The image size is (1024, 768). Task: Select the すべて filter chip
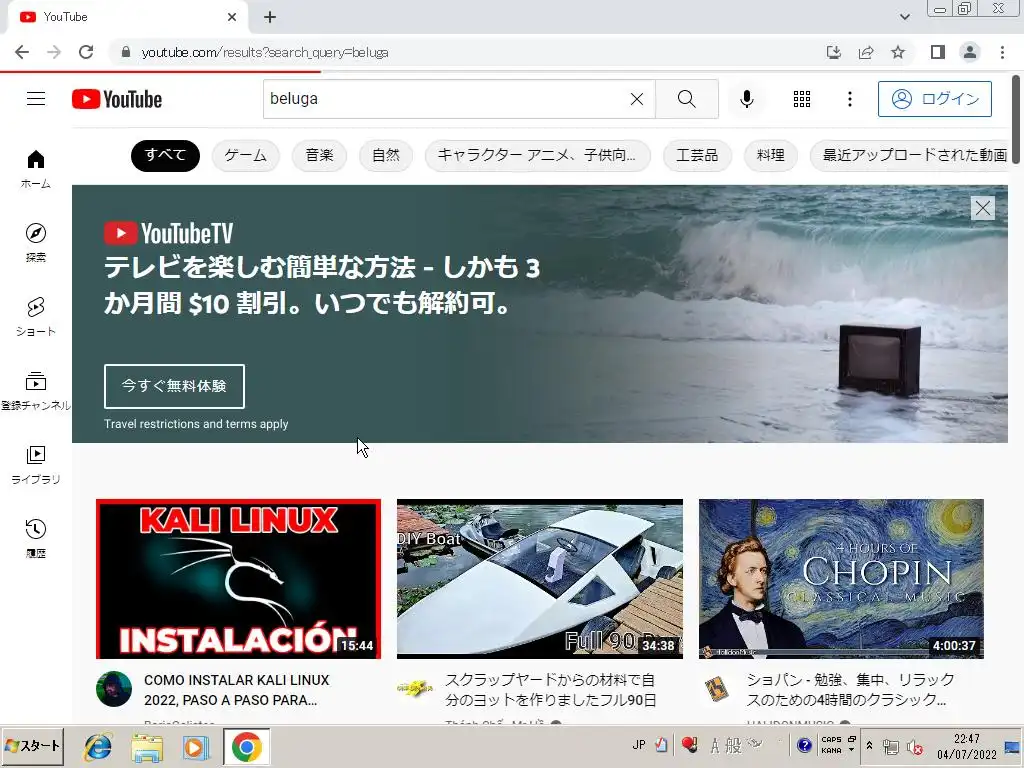coord(165,155)
